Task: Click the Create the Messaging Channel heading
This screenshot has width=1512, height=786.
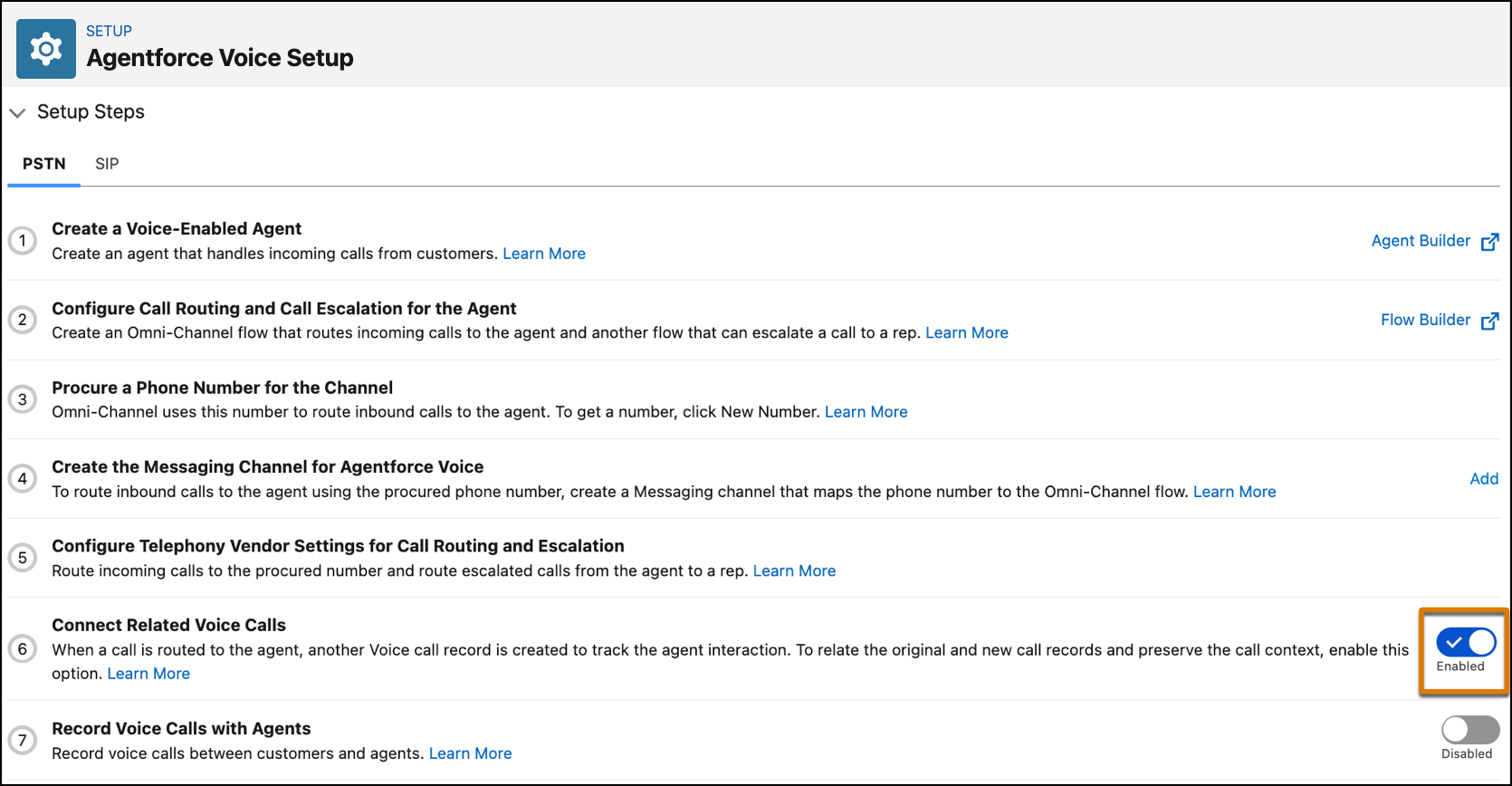Action: point(268,467)
